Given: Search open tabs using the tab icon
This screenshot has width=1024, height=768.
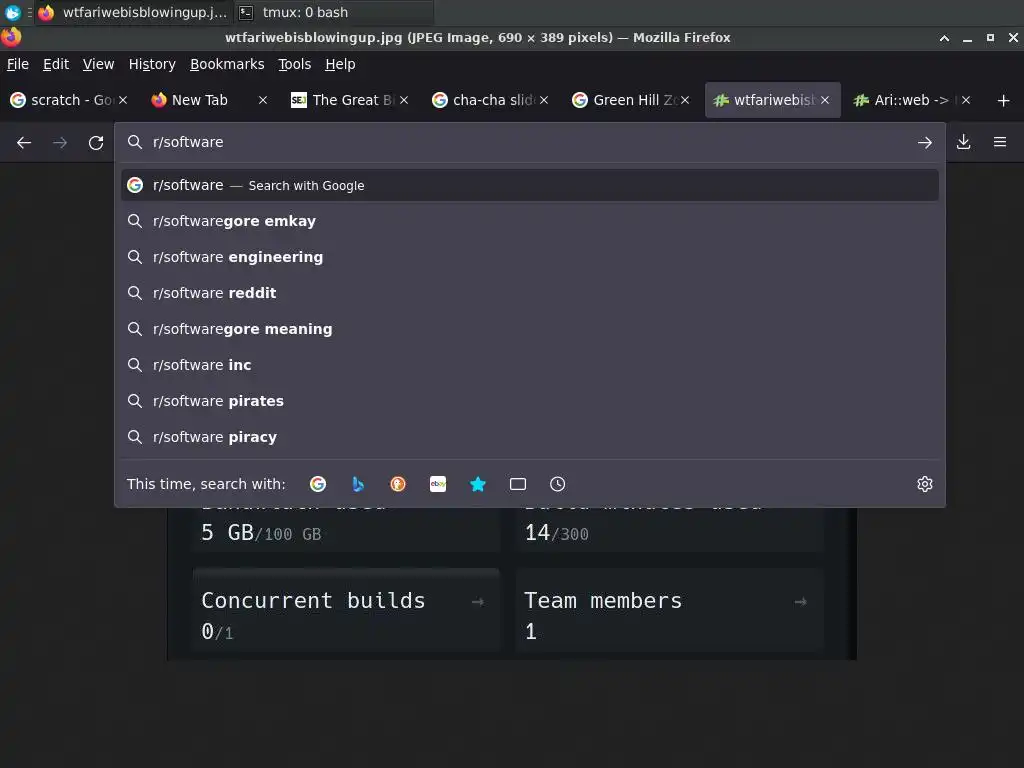Looking at the screenshot, I should tap(518, 484).
